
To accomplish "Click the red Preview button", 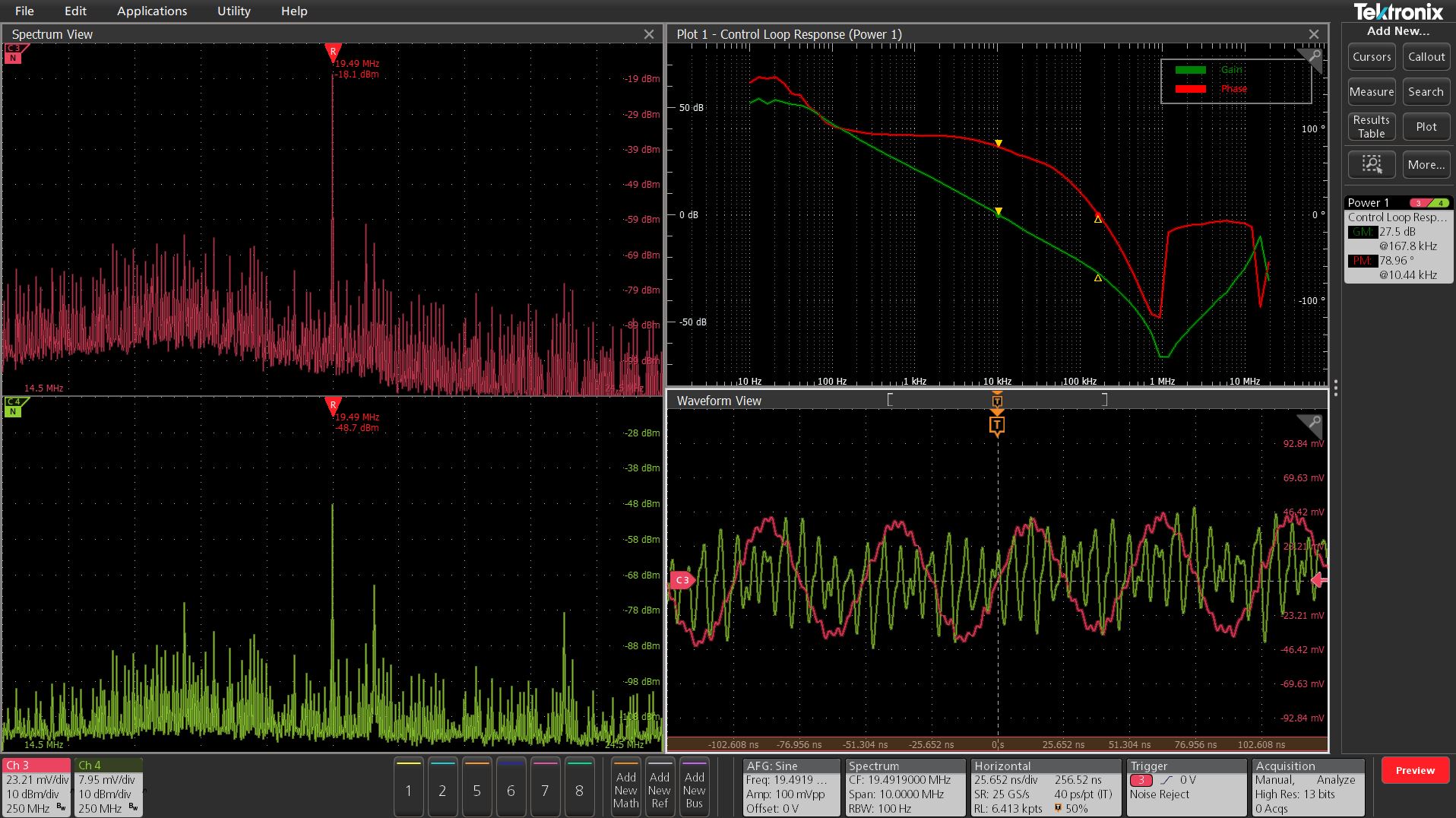I will pos(1414,770).
